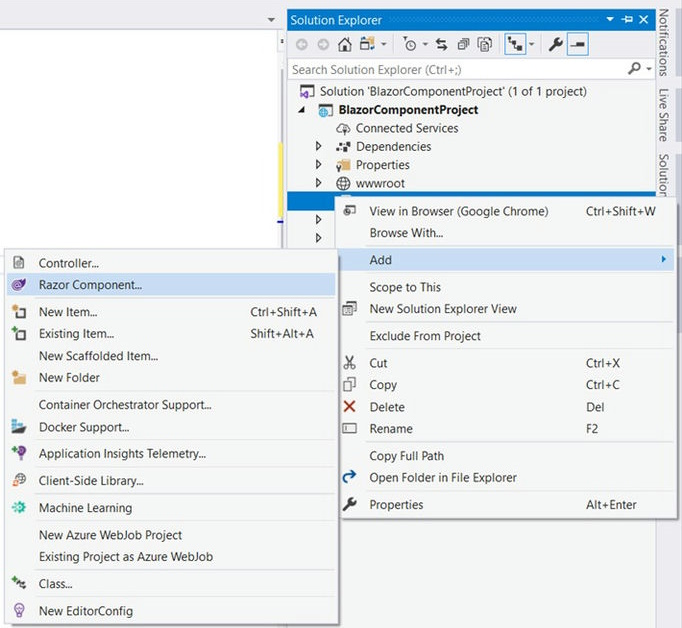The width and height of the screenshot is (682, 628).
Task: Open the Add submenu
Action: [507, 260]
